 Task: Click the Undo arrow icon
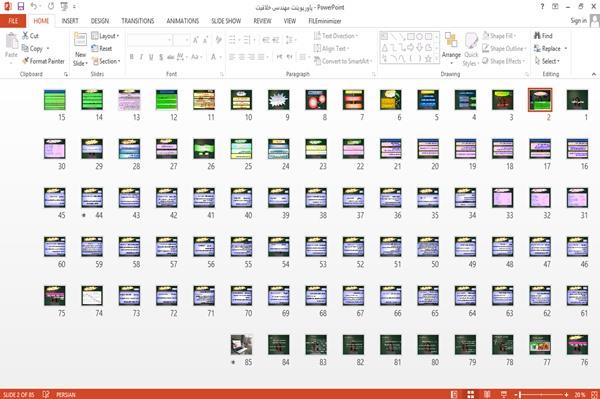pos(34,7)
